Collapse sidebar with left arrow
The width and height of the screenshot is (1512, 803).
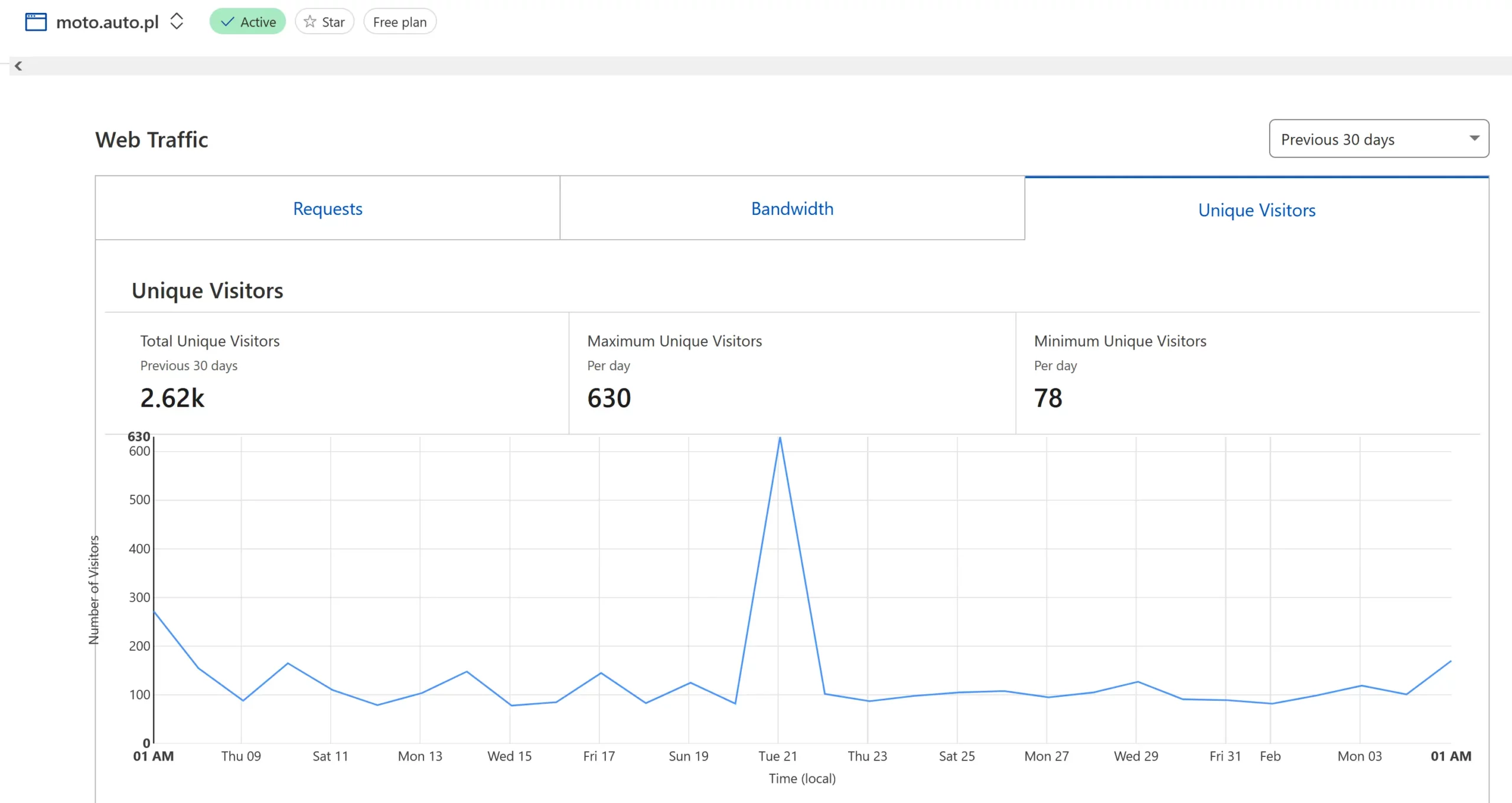tap(18, 66)
